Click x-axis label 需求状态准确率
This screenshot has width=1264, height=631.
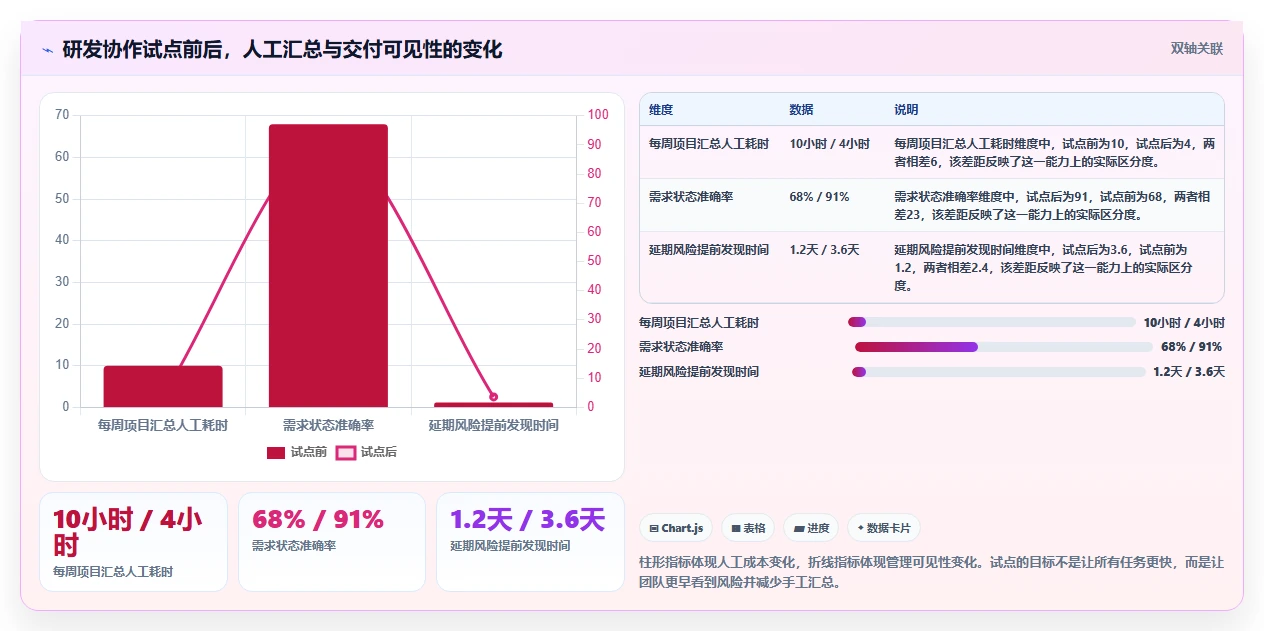pyautogui.click(x=328, y=425)
